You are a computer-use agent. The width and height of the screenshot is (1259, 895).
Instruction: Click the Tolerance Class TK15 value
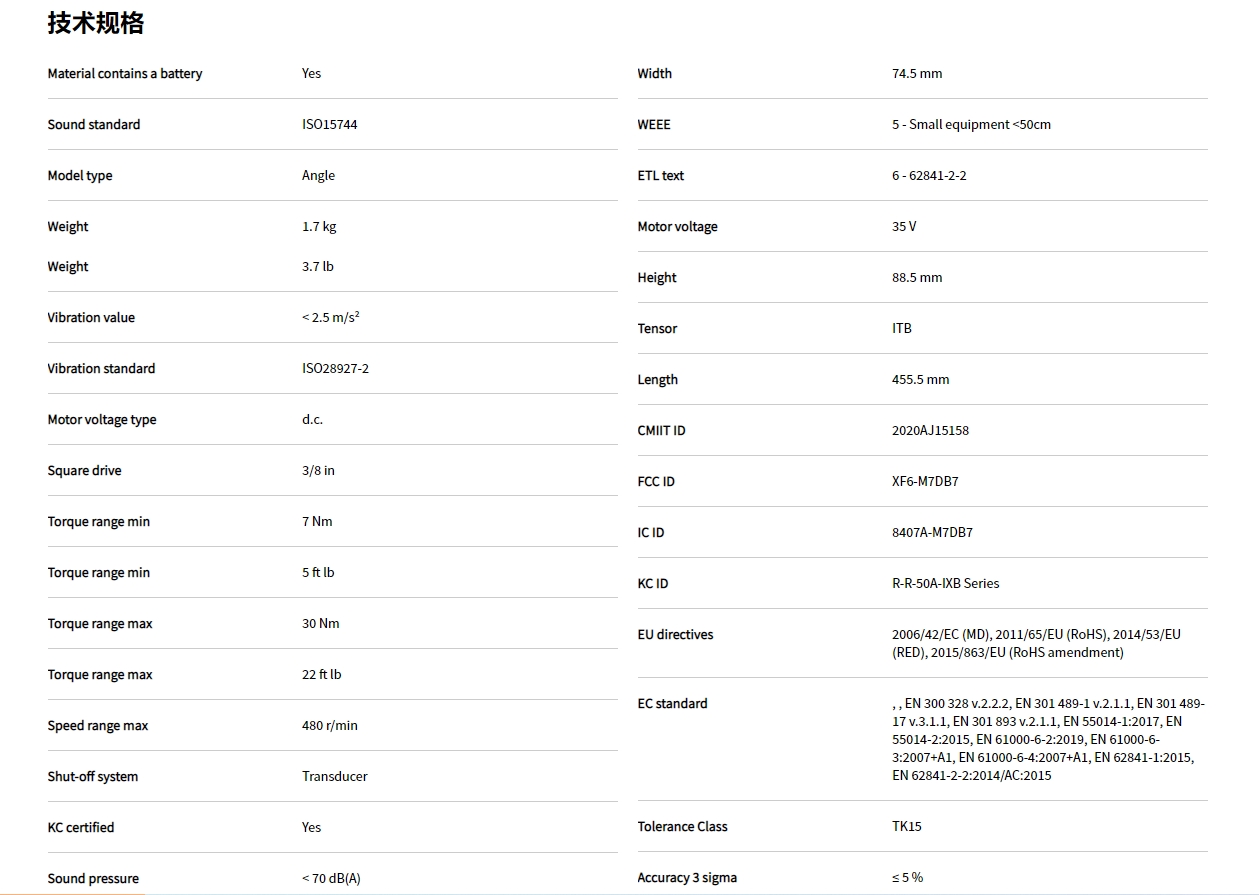[907, 827]
